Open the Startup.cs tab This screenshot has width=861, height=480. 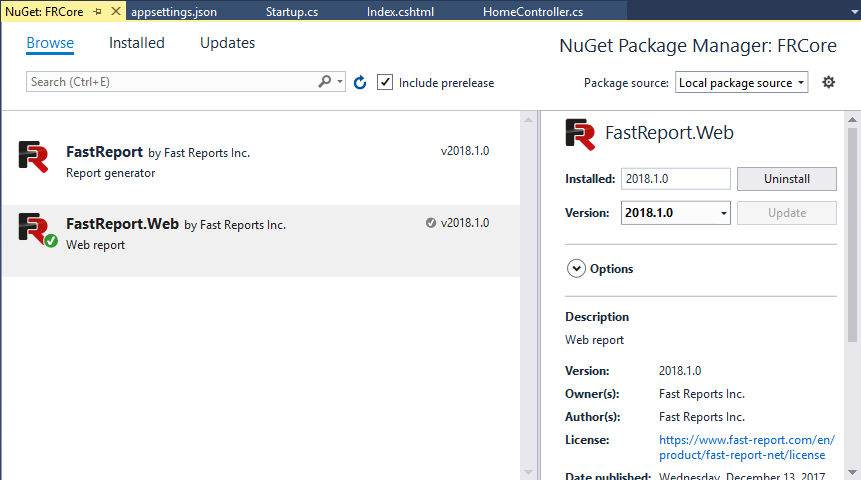[x=292, y=12]
